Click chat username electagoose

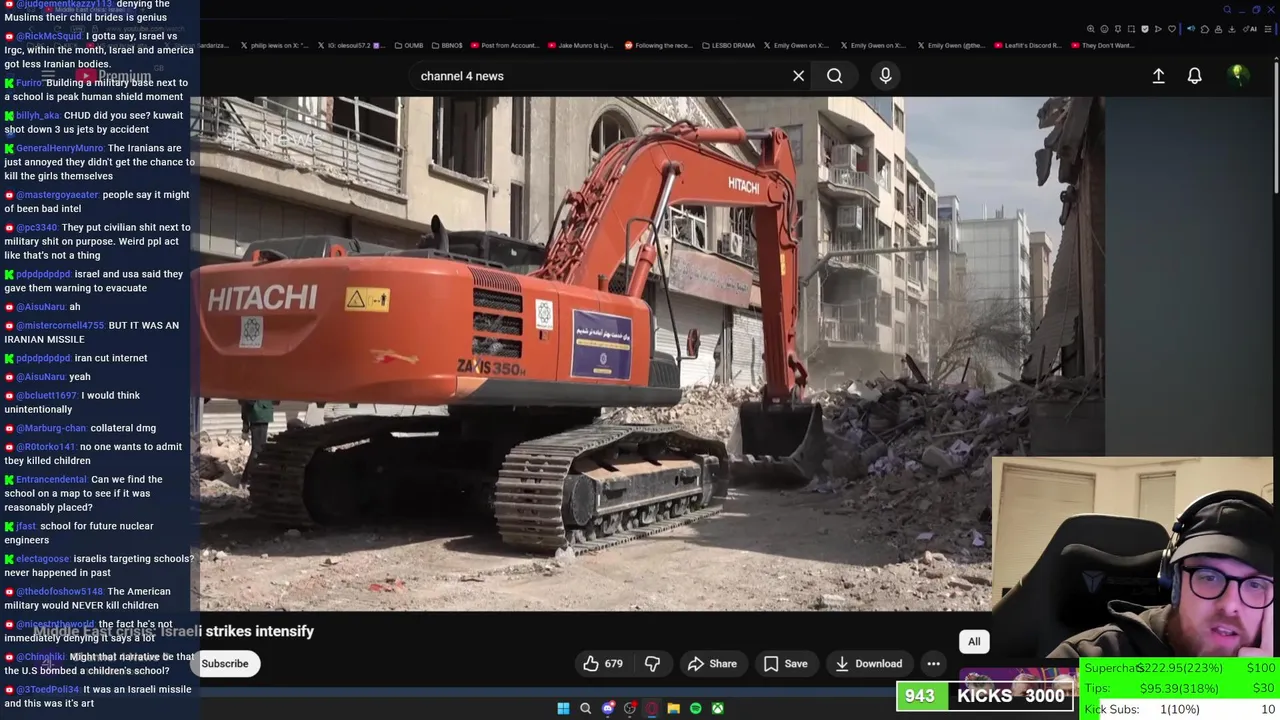(x=42, y=559)
